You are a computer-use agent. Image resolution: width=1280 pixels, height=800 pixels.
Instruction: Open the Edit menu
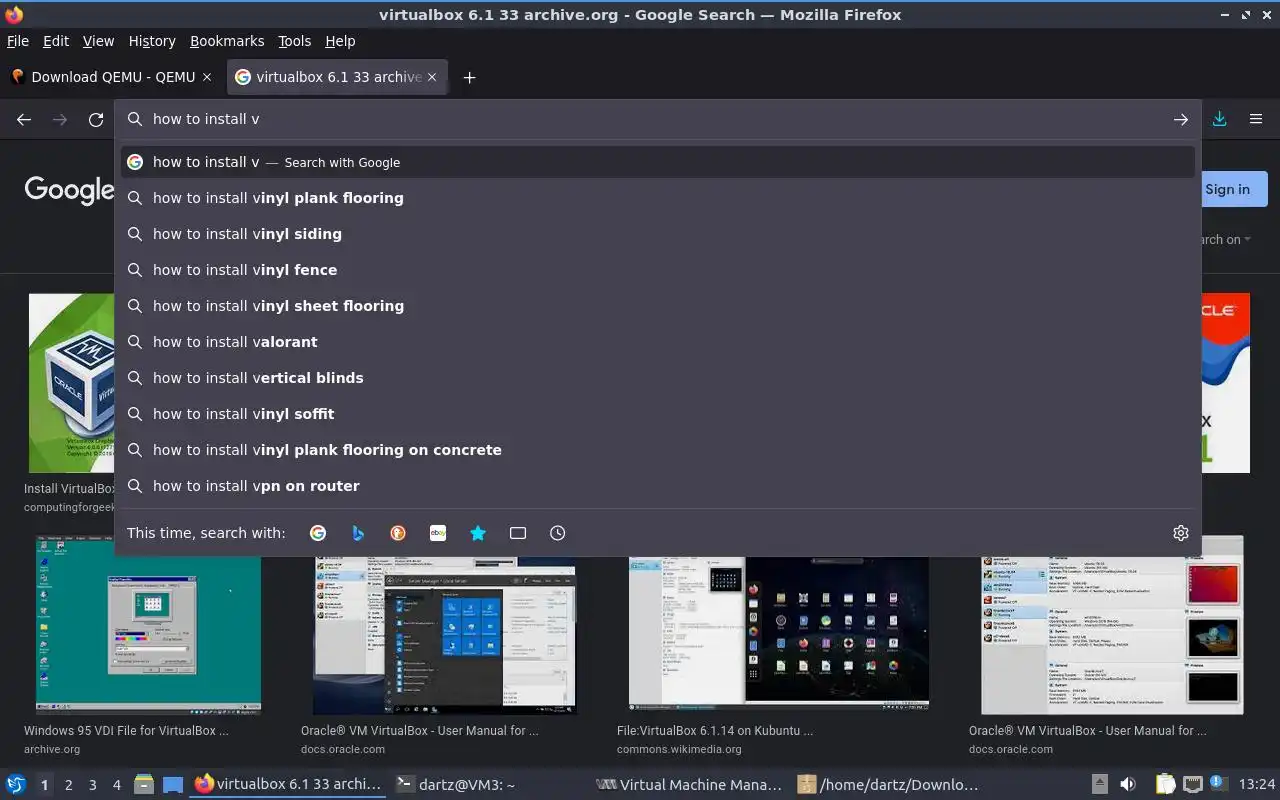coord(56,41)
